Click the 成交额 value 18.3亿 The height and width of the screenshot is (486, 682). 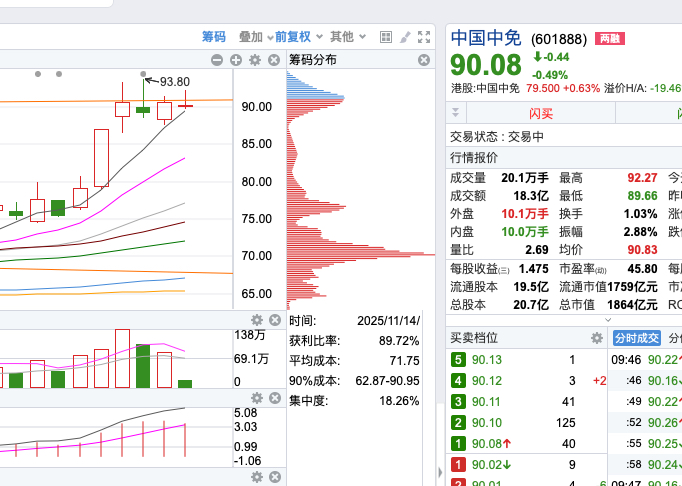(531, 196)
